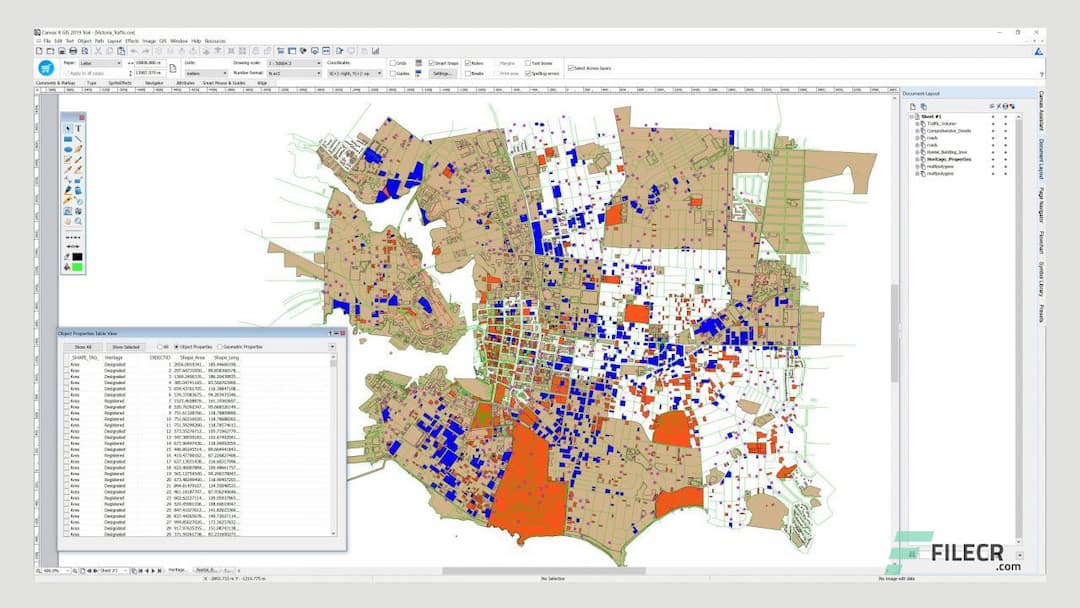Uncheck the Rulers option

pos(467,63)
